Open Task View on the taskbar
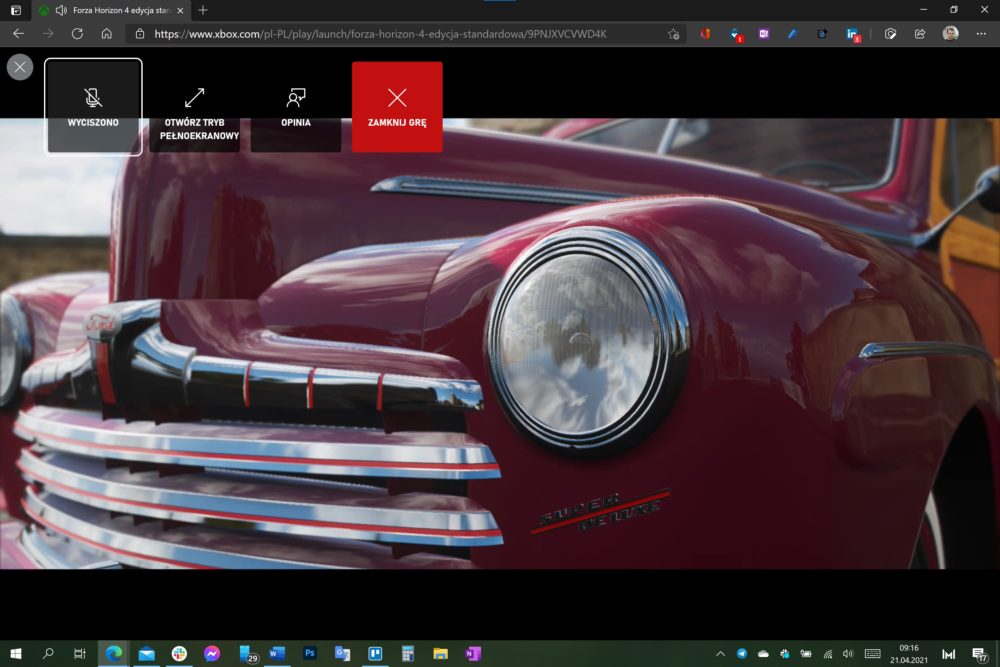 pos(80,654)
